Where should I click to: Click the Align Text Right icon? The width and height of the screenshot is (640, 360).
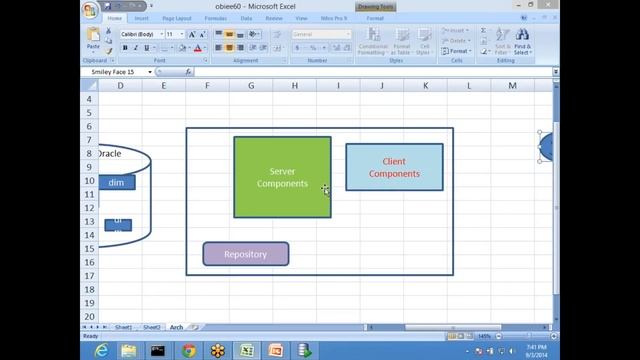point(240,48)
